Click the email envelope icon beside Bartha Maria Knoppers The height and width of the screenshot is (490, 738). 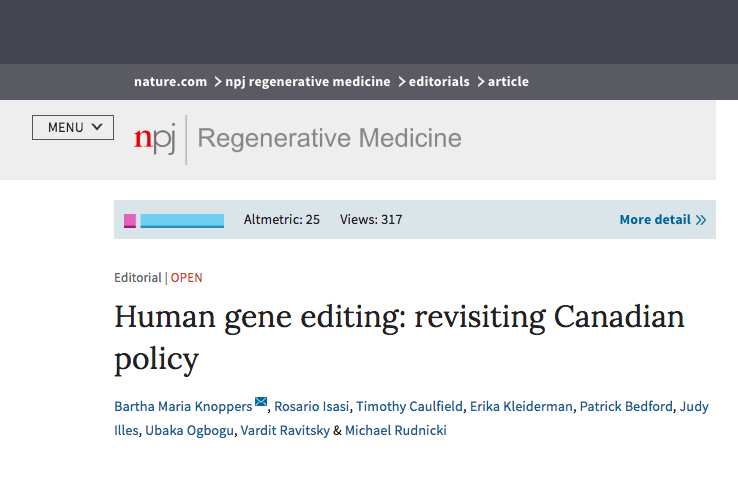coord(261,402)
